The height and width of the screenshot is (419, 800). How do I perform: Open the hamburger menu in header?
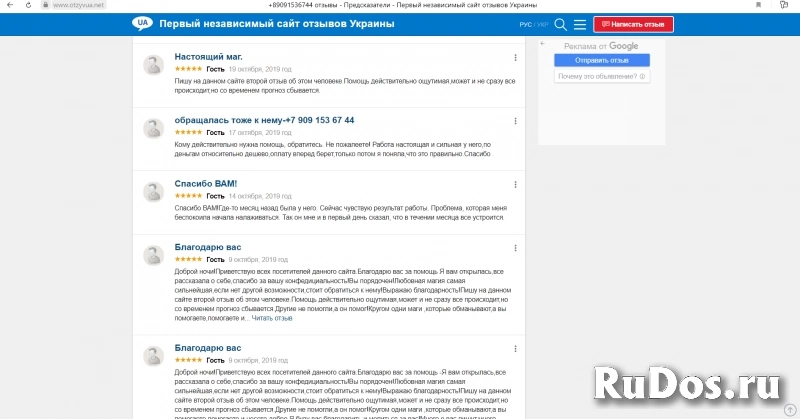[x=579, y=24]
